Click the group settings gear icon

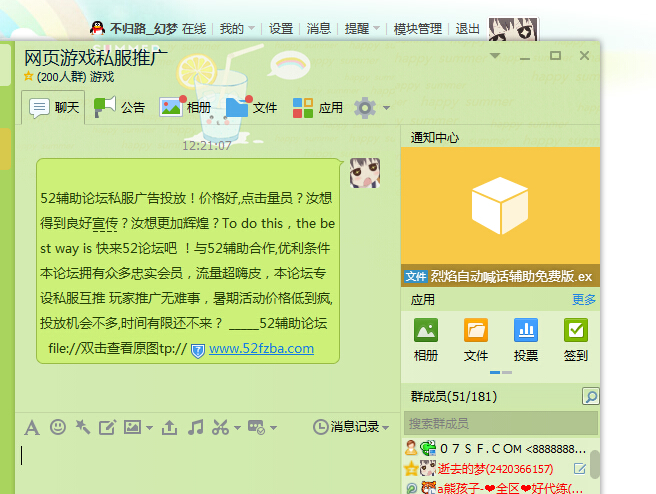pyautogui.click(x=365, y=108)
